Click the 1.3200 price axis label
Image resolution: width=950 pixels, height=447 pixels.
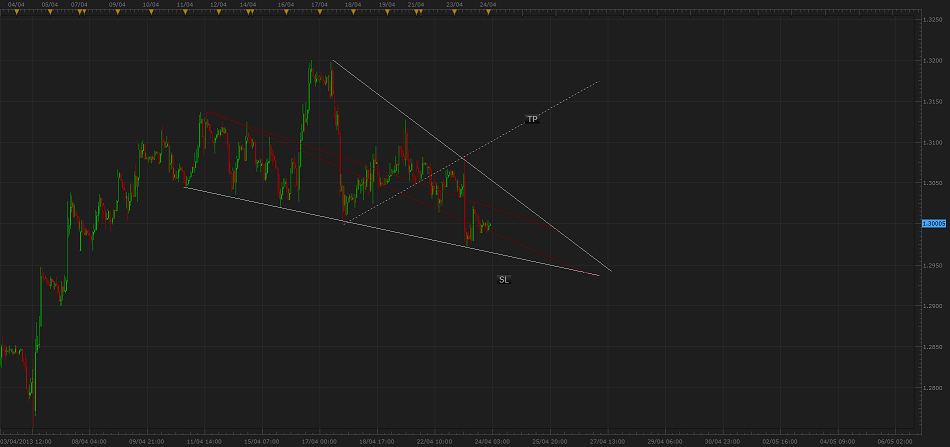[x=931, y=60]
